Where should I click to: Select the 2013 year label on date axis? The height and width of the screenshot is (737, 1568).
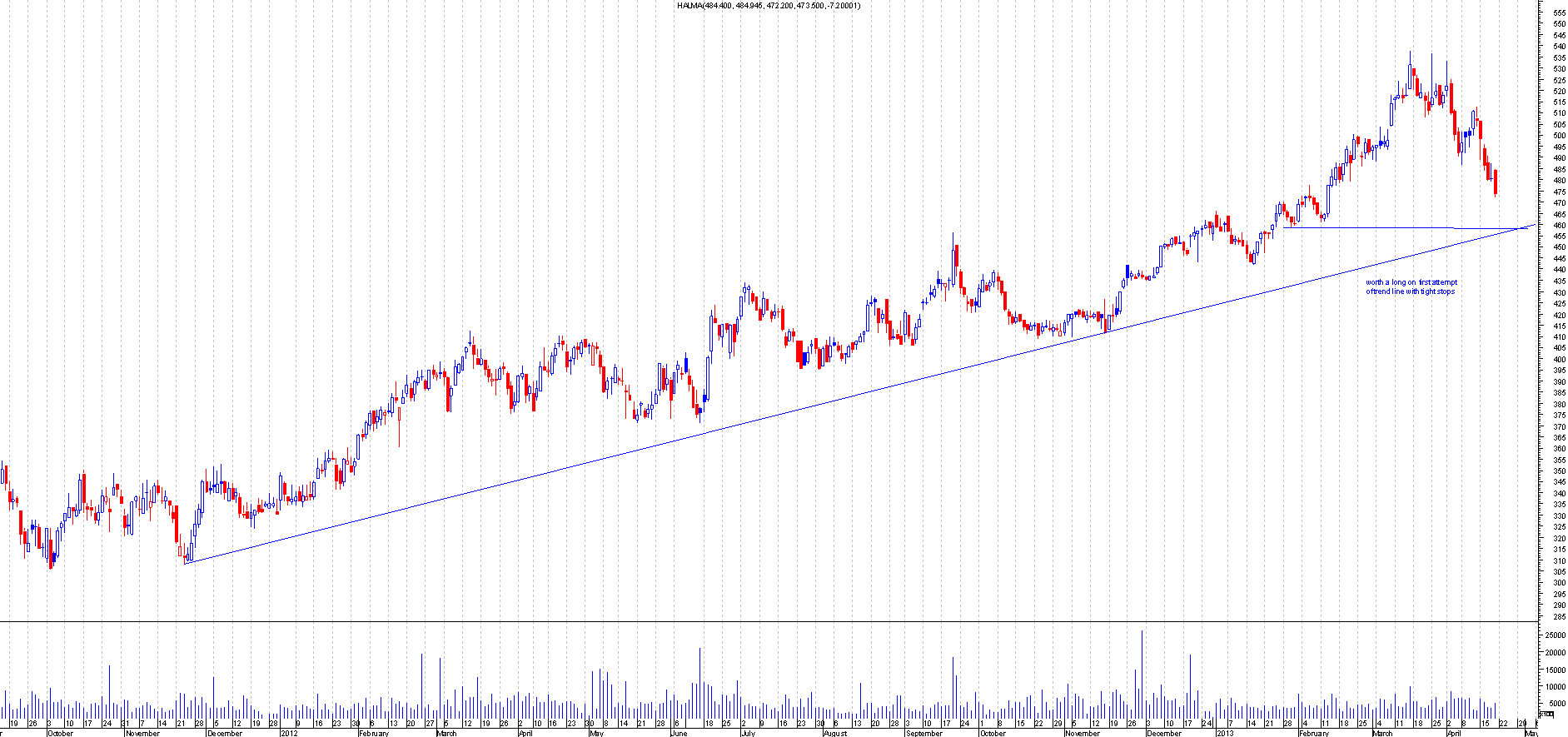click(x=1224, y=734)
